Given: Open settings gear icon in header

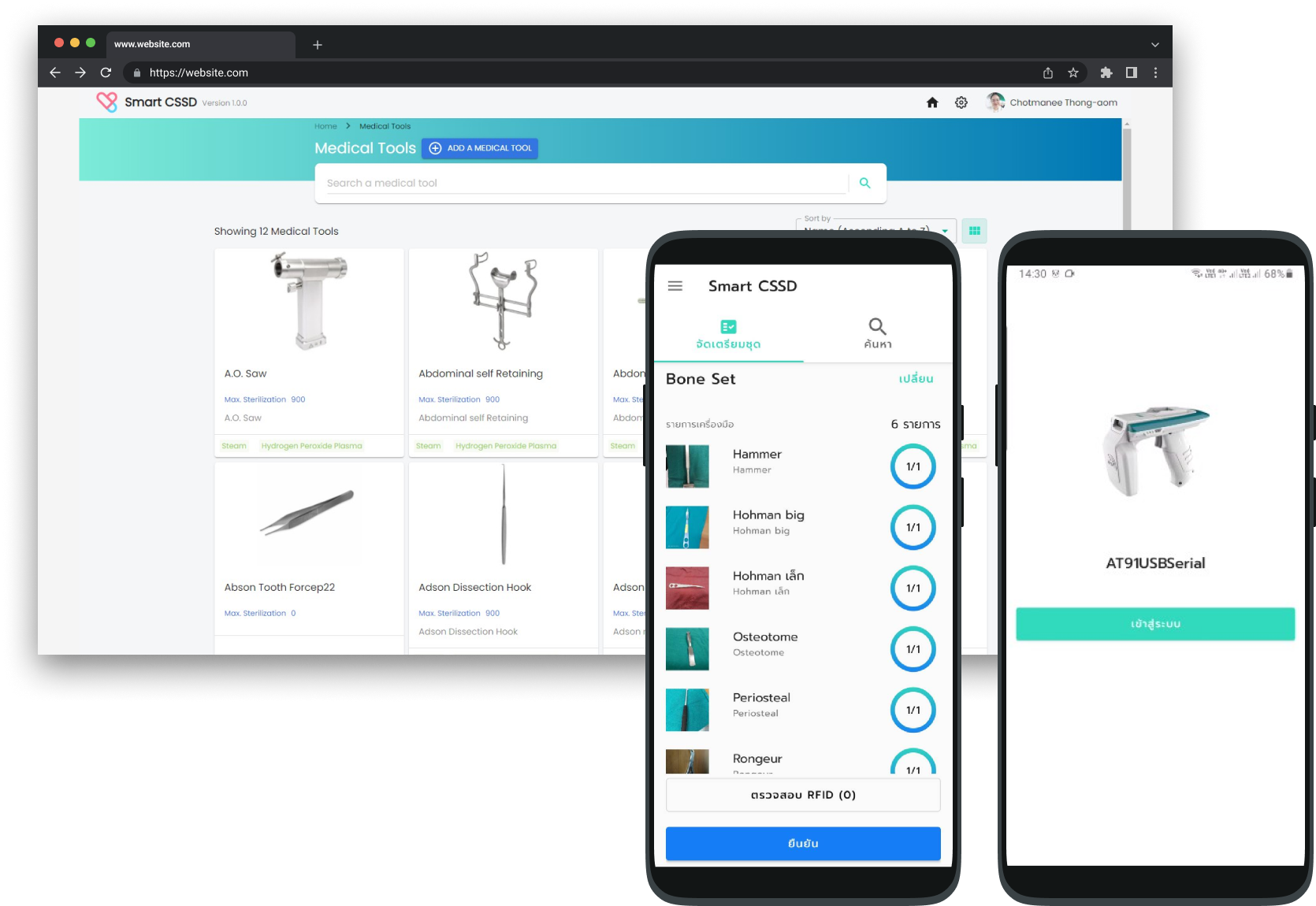Looking at the screenshot, I should point(961,102).
